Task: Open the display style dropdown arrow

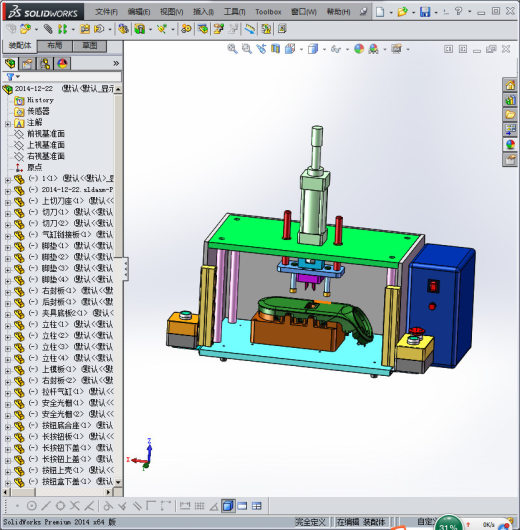Action: pyautogui.click(x=324, y=49)
